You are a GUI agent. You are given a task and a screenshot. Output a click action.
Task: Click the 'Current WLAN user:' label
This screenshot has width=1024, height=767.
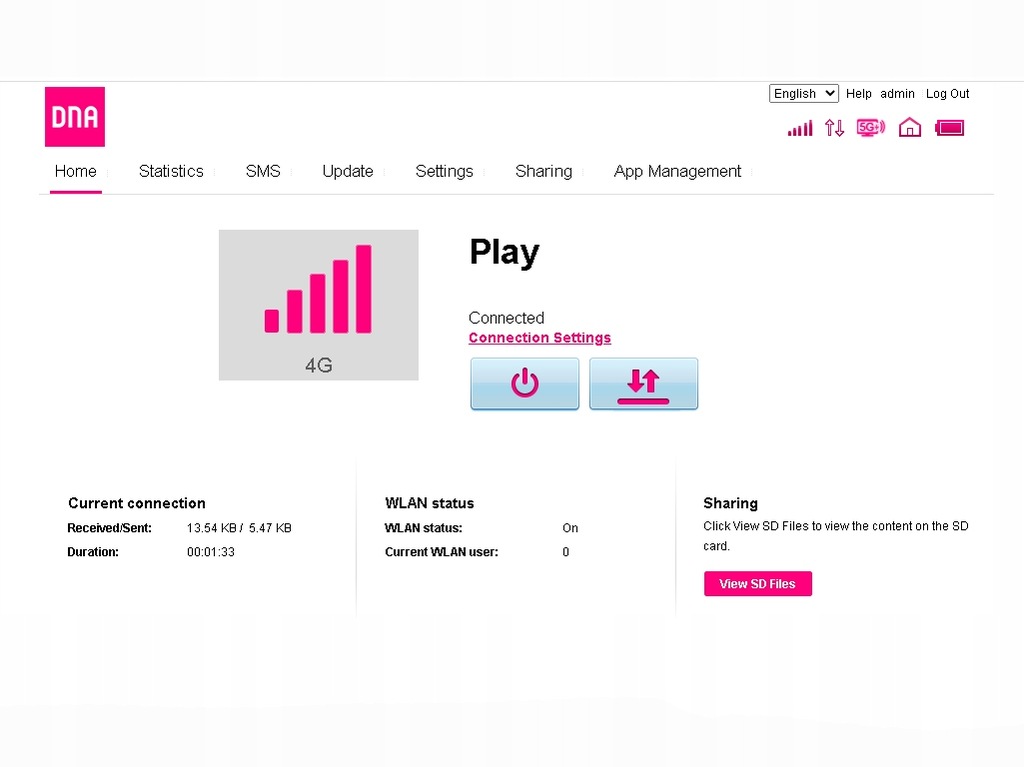coord(441,552)
